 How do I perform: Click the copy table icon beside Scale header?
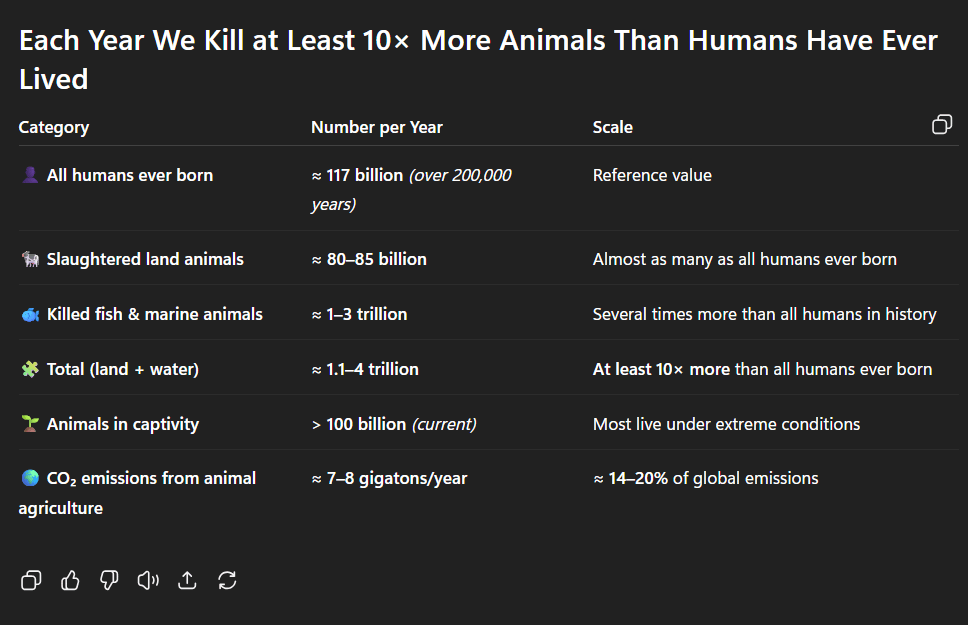941,125
